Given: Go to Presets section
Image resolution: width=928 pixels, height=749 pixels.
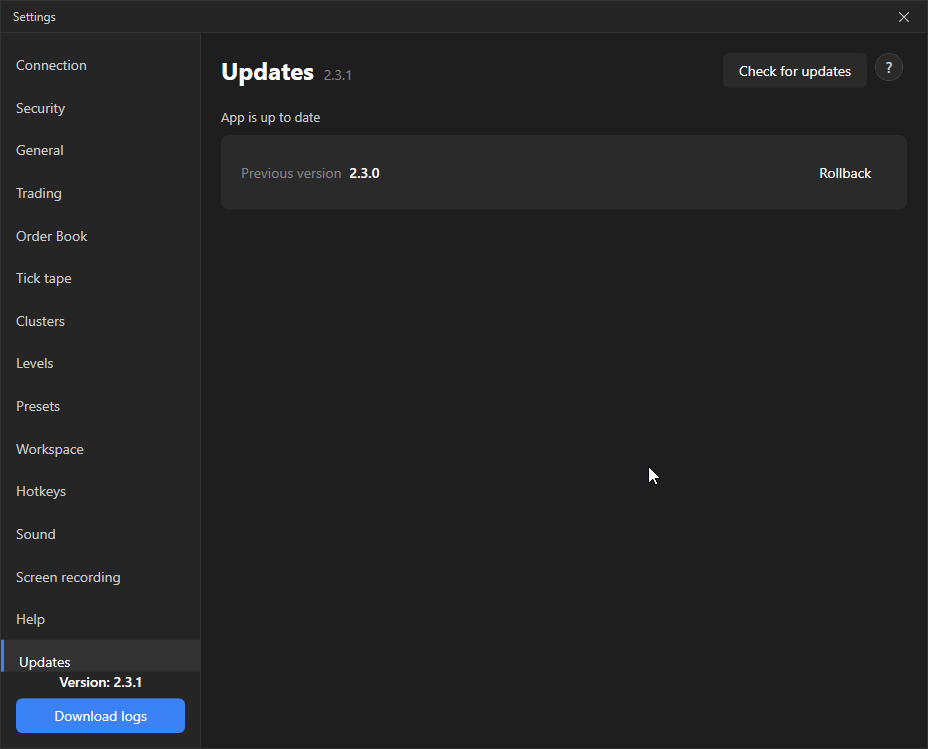Looking at the screenshot, I should click(101, 406).
